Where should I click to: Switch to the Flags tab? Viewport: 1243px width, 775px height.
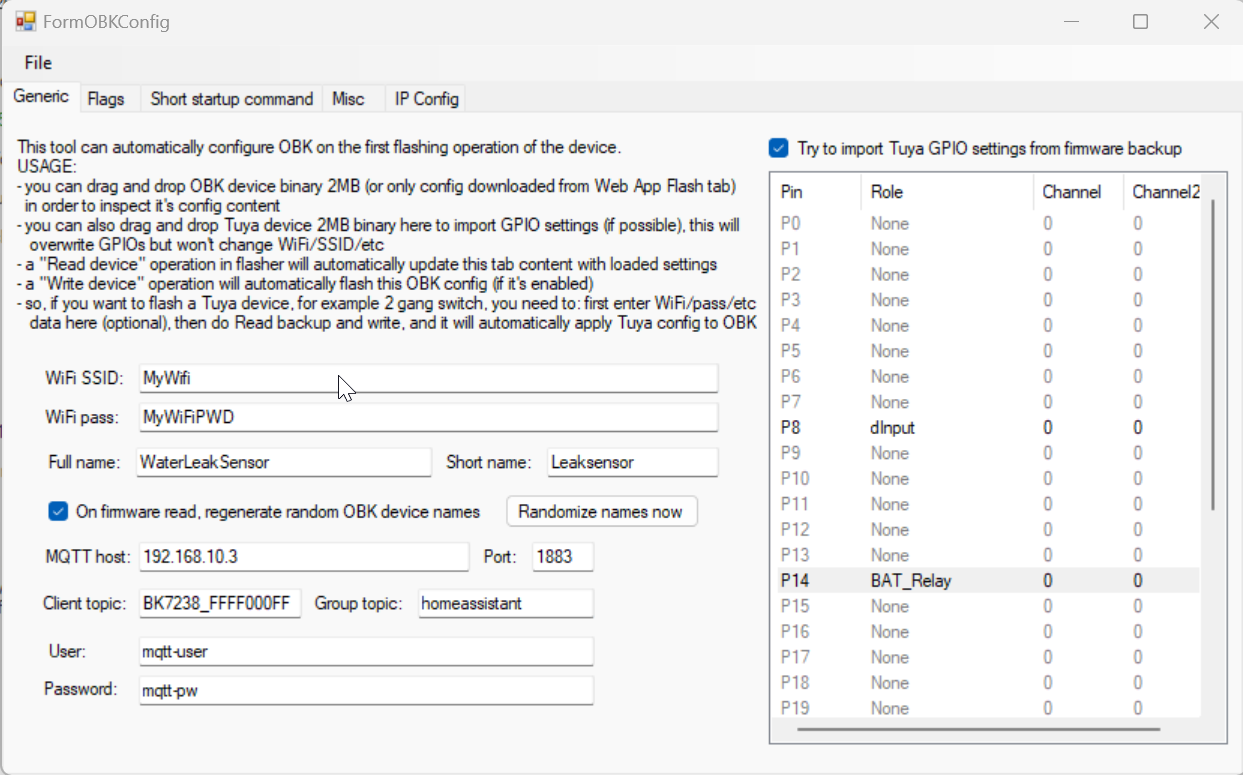[x=106, y=98]
